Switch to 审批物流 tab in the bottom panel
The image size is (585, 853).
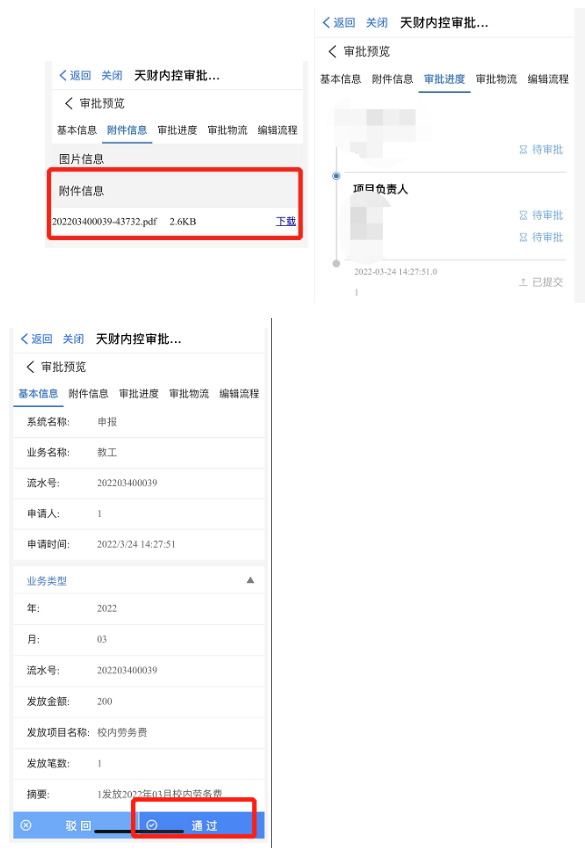tap(189, 393)
